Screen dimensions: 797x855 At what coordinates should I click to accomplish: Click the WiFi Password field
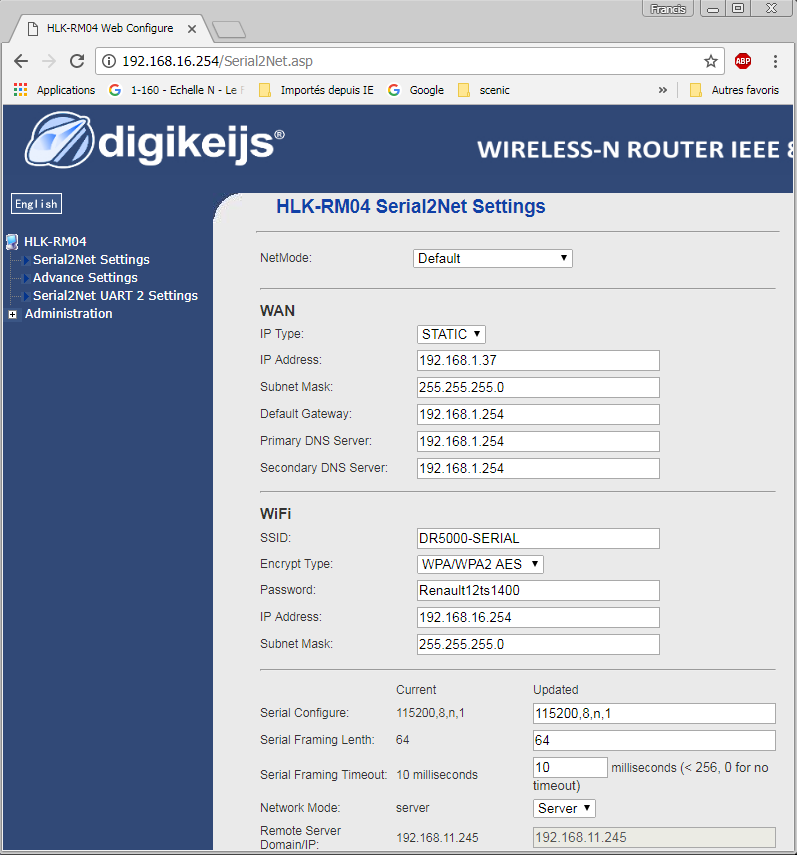coord(538,591)
